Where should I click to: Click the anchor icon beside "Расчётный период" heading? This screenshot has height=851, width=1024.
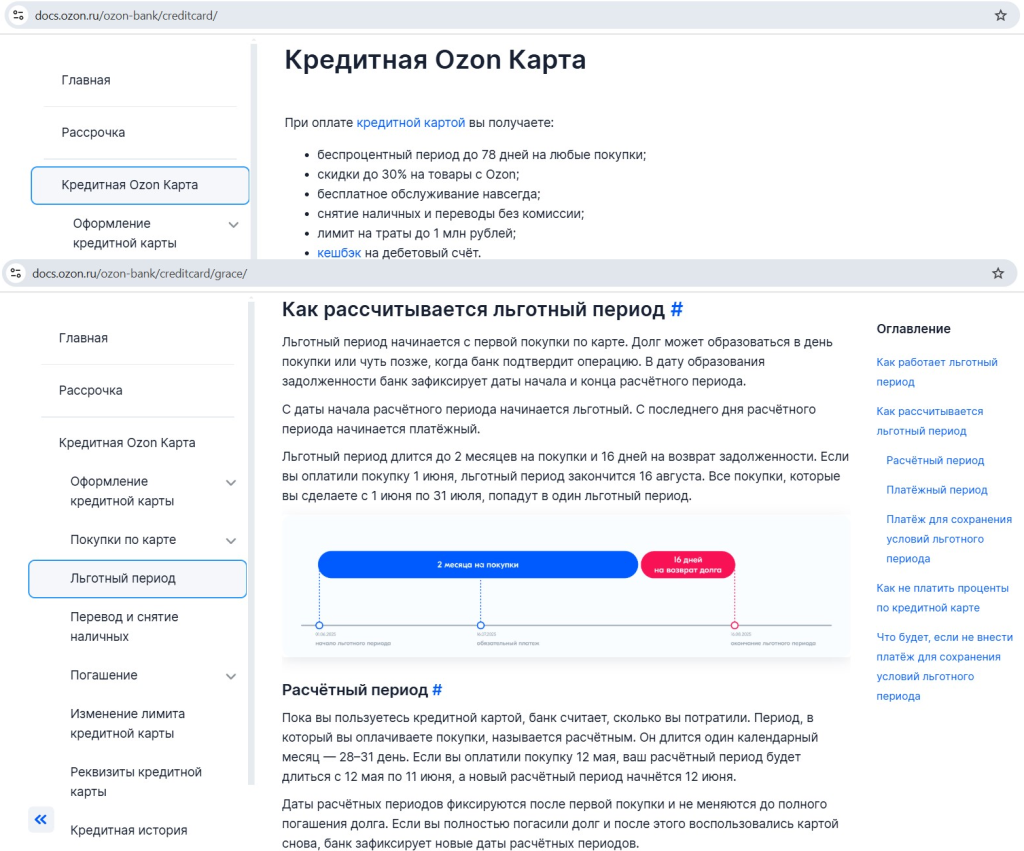click(438, 689)
